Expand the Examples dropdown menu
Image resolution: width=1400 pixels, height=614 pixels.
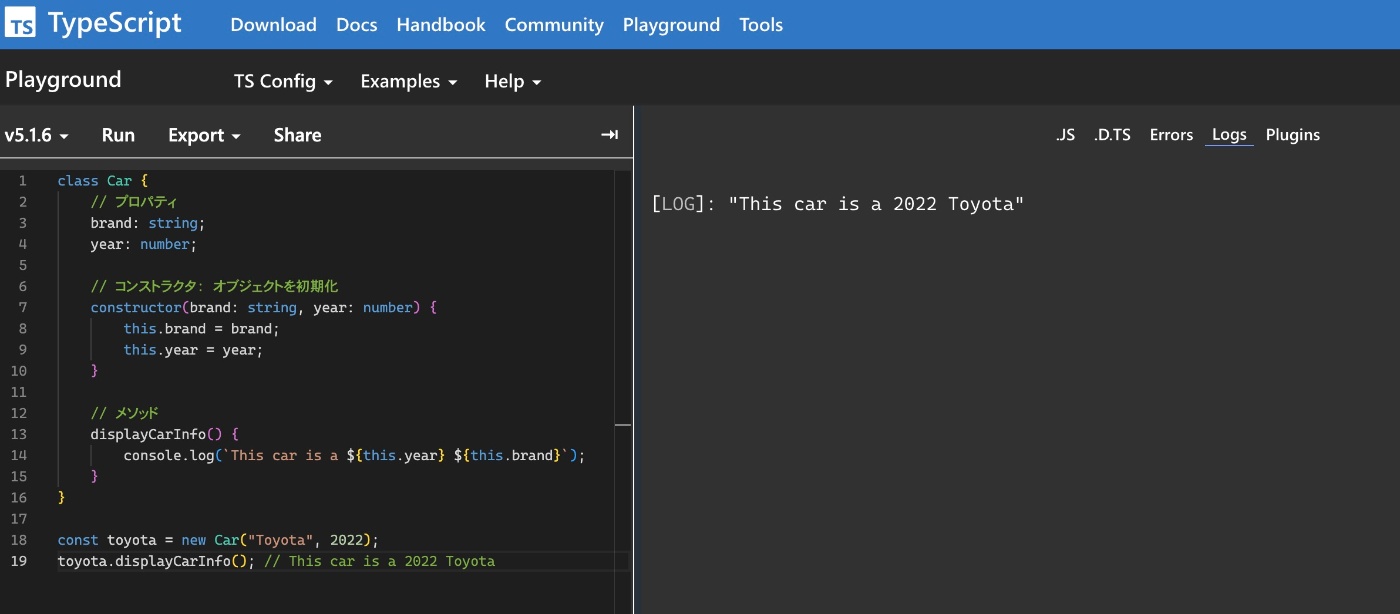coord(409,82)
